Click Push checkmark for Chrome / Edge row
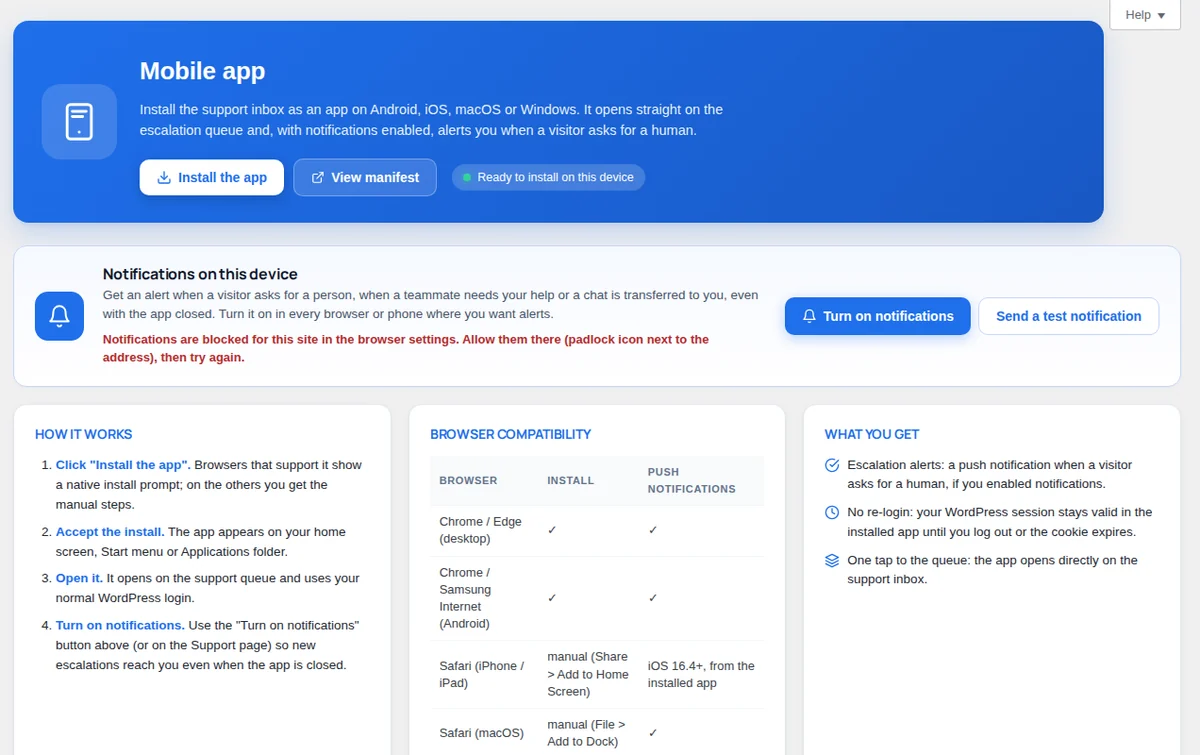1200x755 pixels. (x=653, y=530)
